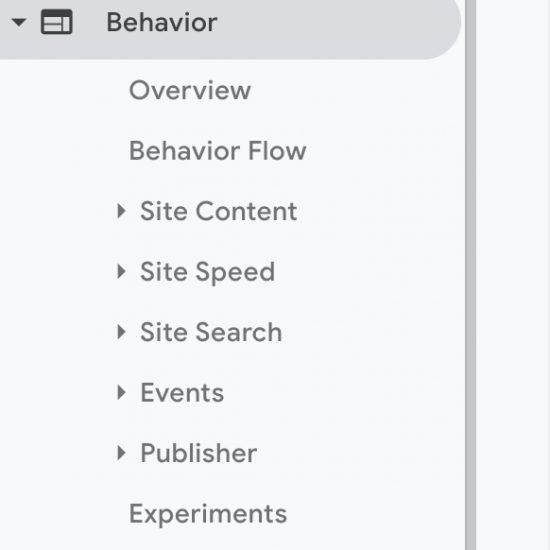The height and width of the screenshot is (550, 550).
Task: Select the Site Speed item
Action: (x=207, y=272)
